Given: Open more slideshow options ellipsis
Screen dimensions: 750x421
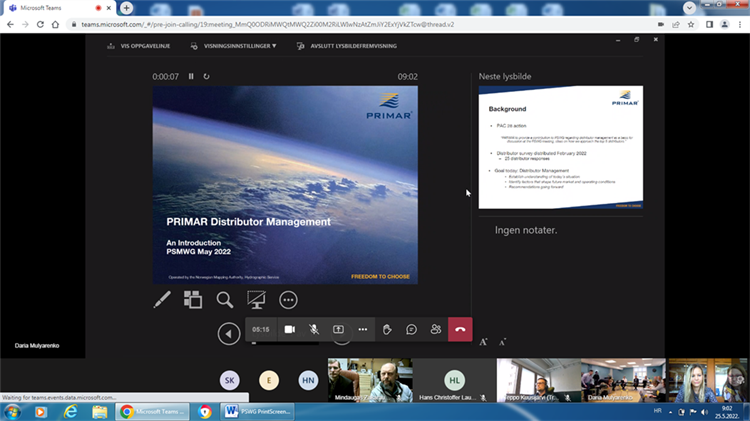Looking at the screenshot, I should pos(288,300).
